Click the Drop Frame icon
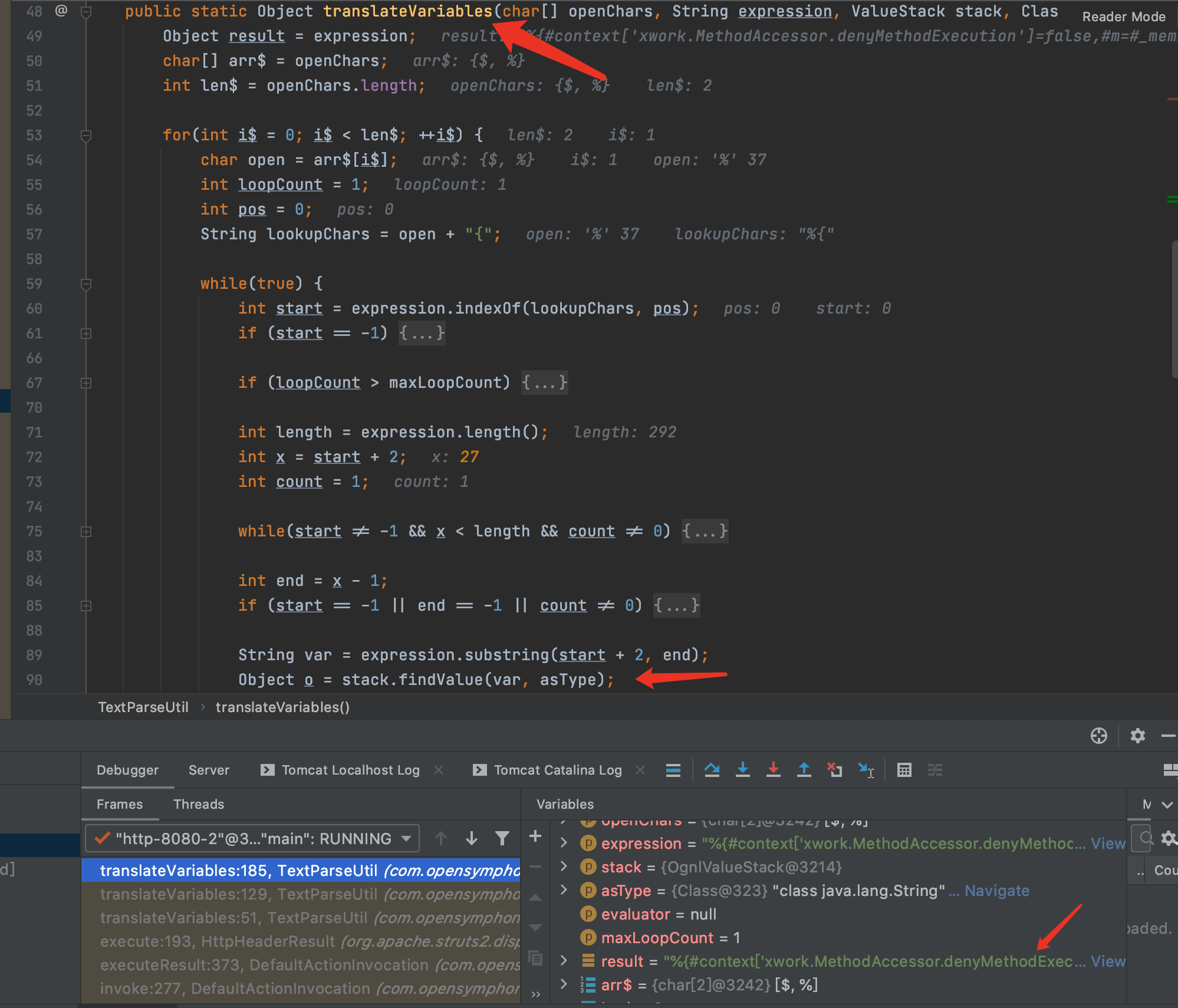The image size is (1178, 1008). click(x=835, y=770)
